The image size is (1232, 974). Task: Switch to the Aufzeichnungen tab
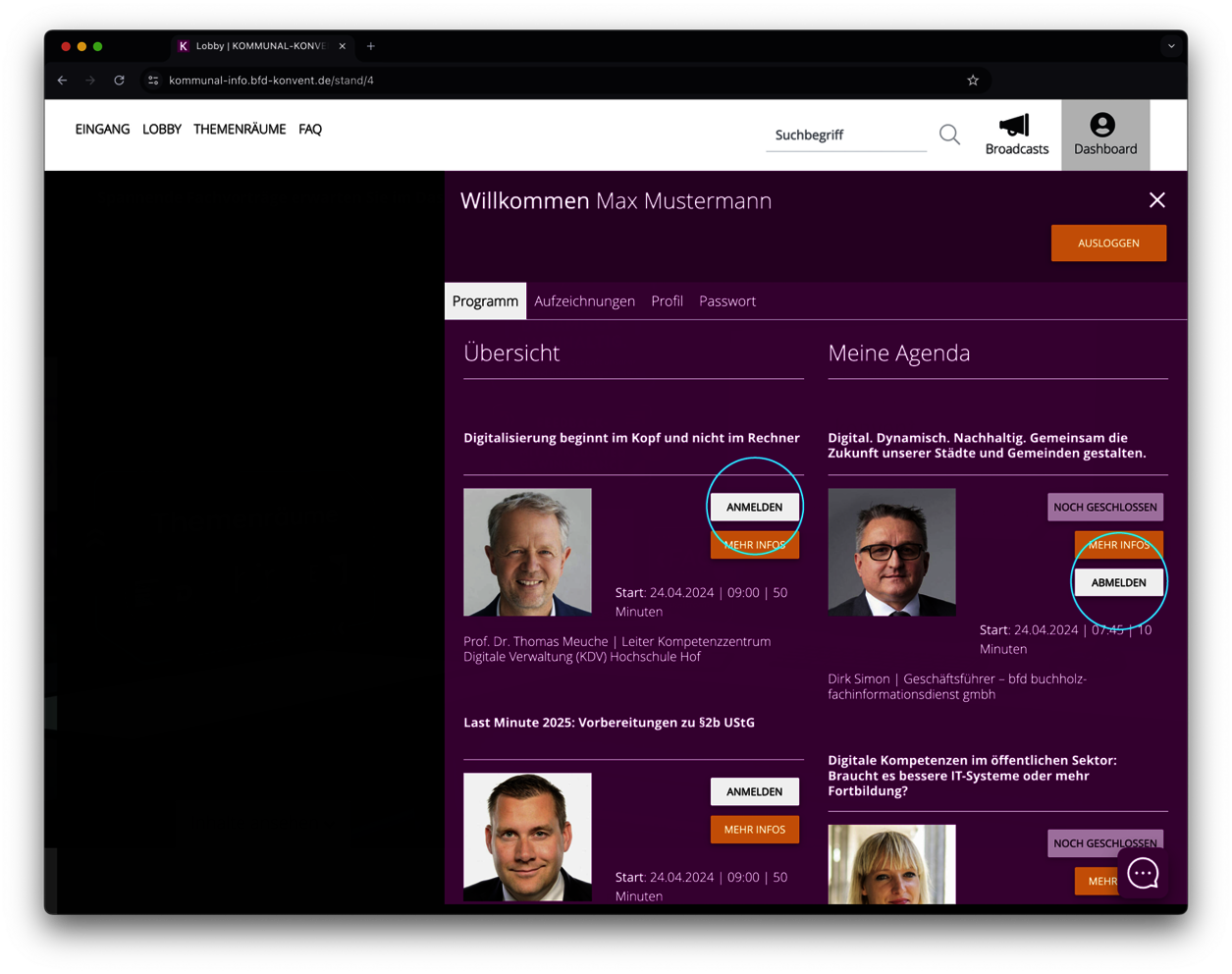click(x=584, y=301)
